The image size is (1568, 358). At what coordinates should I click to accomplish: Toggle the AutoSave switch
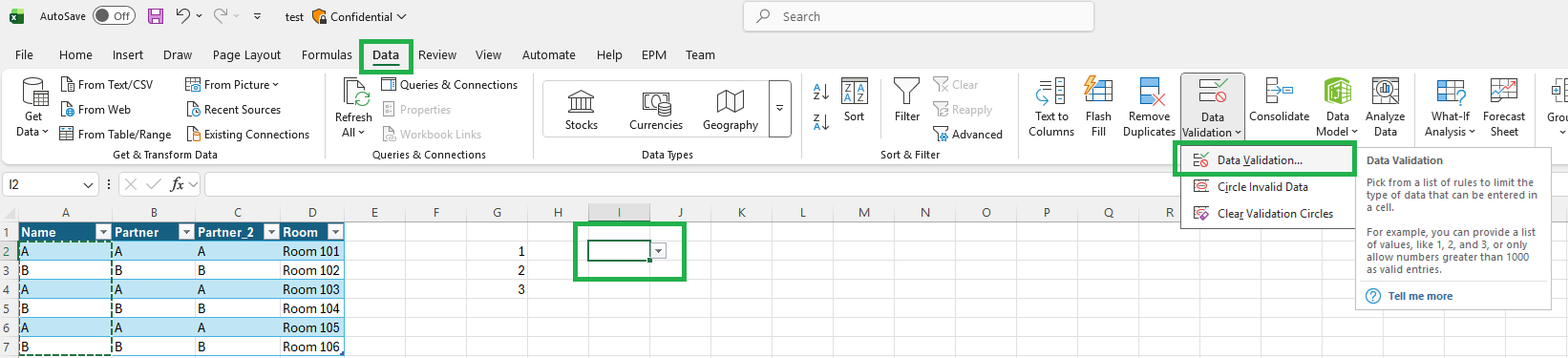pyautogui.click(x=114, y=16)
